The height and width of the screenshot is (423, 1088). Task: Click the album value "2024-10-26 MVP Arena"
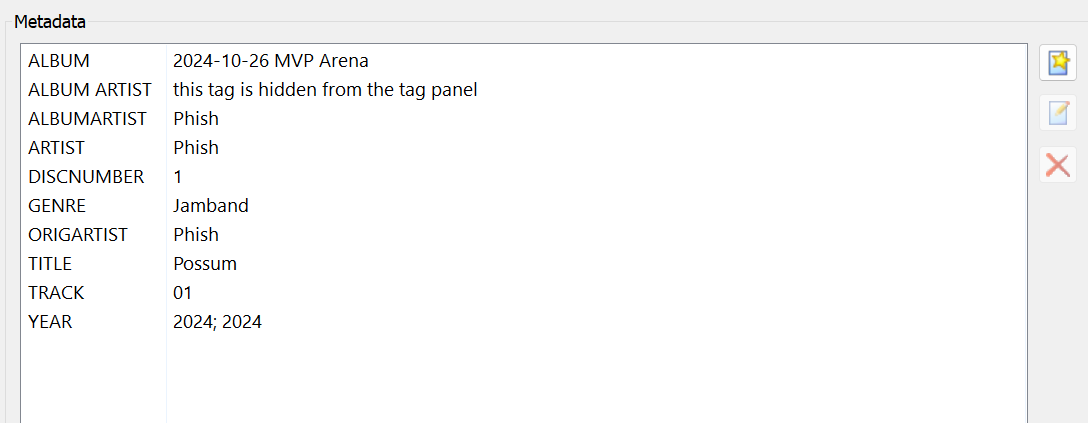[x=270, y=61]
